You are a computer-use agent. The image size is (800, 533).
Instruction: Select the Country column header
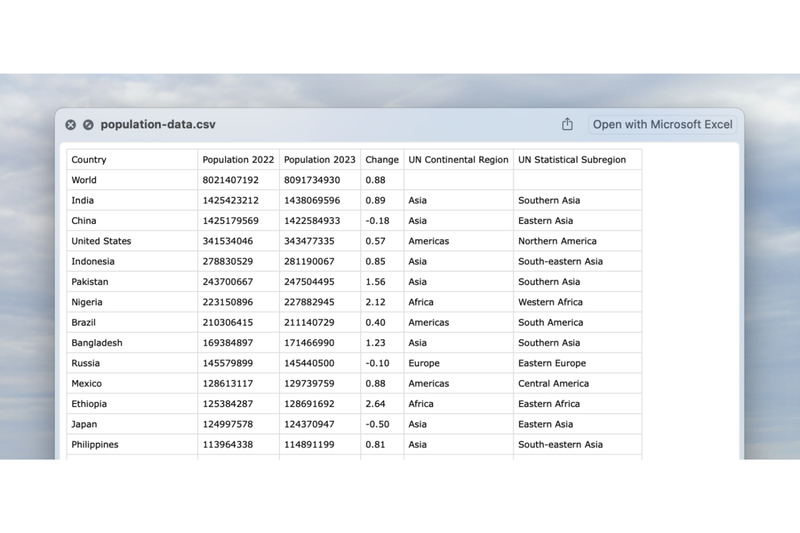pos(89,160)
